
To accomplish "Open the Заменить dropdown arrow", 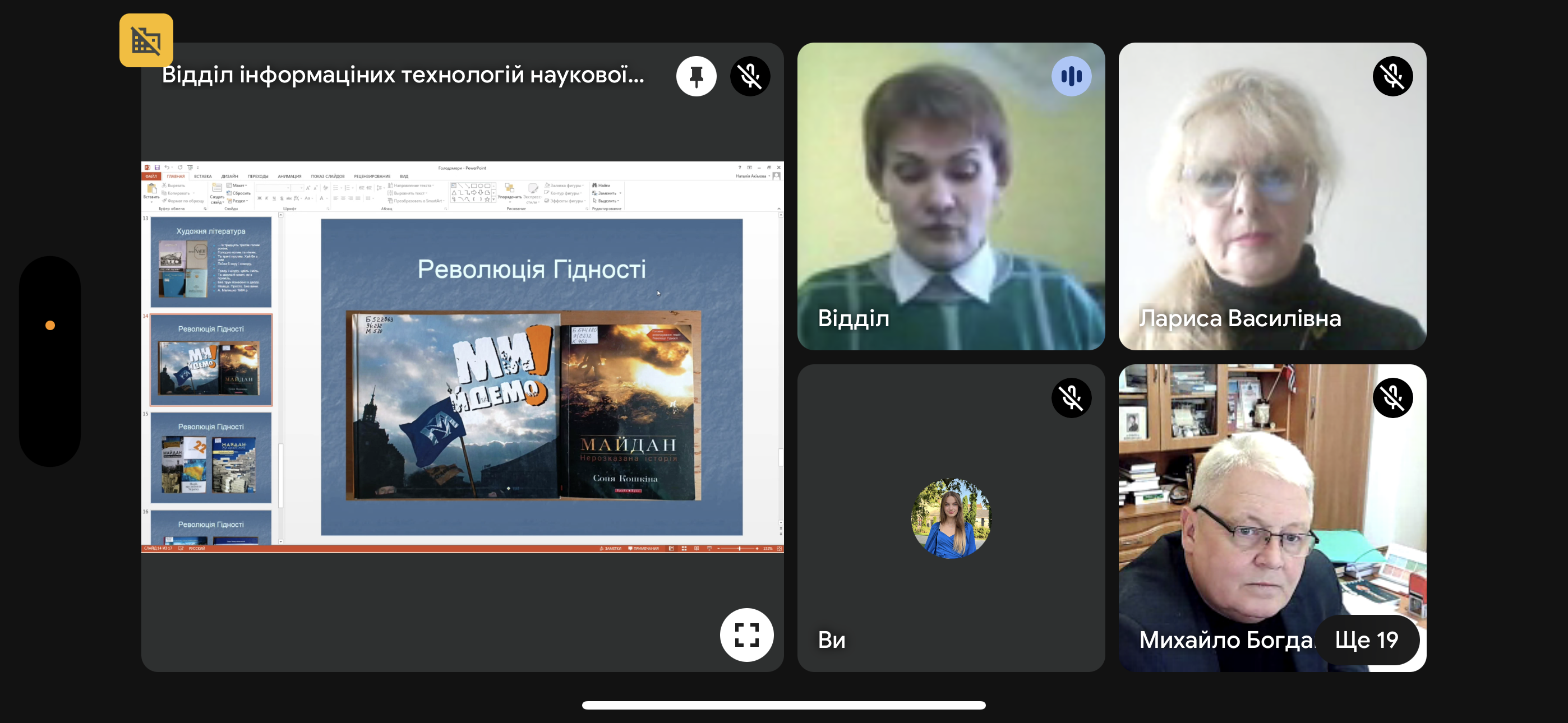I will [x=620, y=193].
